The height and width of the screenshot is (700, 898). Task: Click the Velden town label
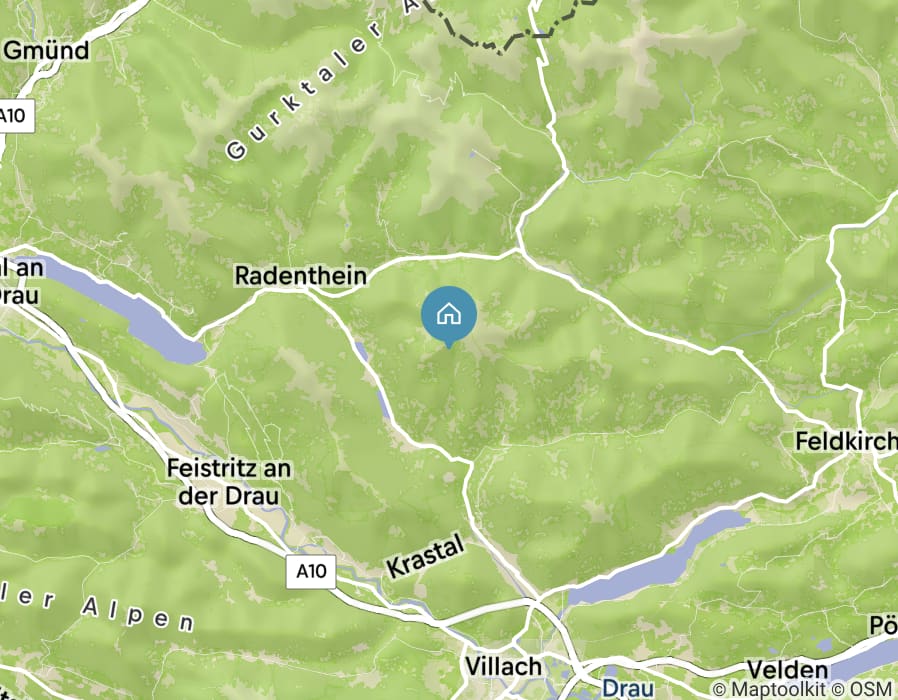click(x=787, y=670)
